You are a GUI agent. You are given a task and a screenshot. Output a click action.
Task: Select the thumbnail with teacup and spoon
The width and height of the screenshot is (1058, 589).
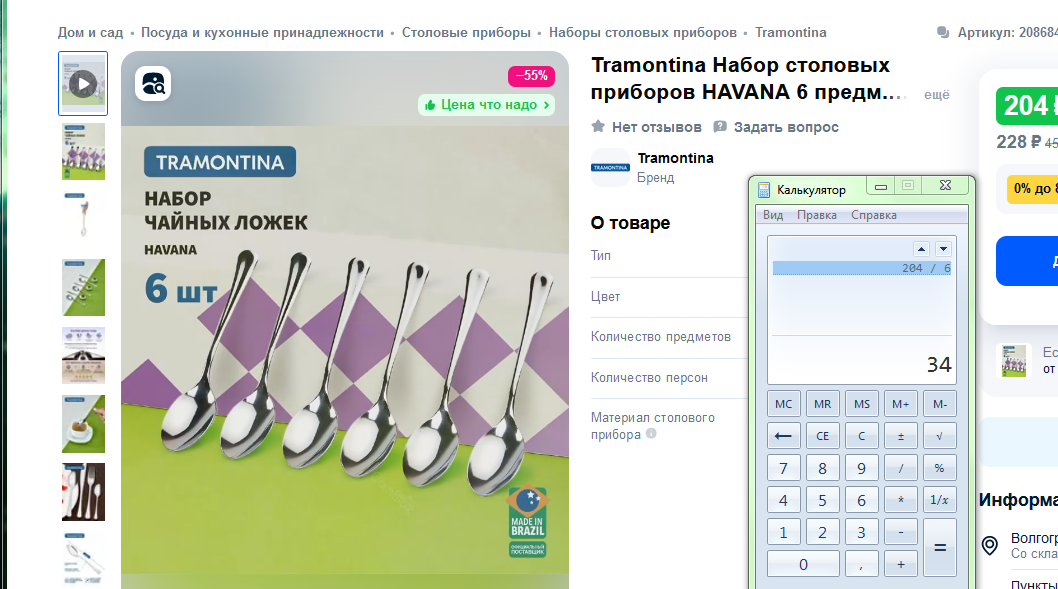[x=83, y=424]
